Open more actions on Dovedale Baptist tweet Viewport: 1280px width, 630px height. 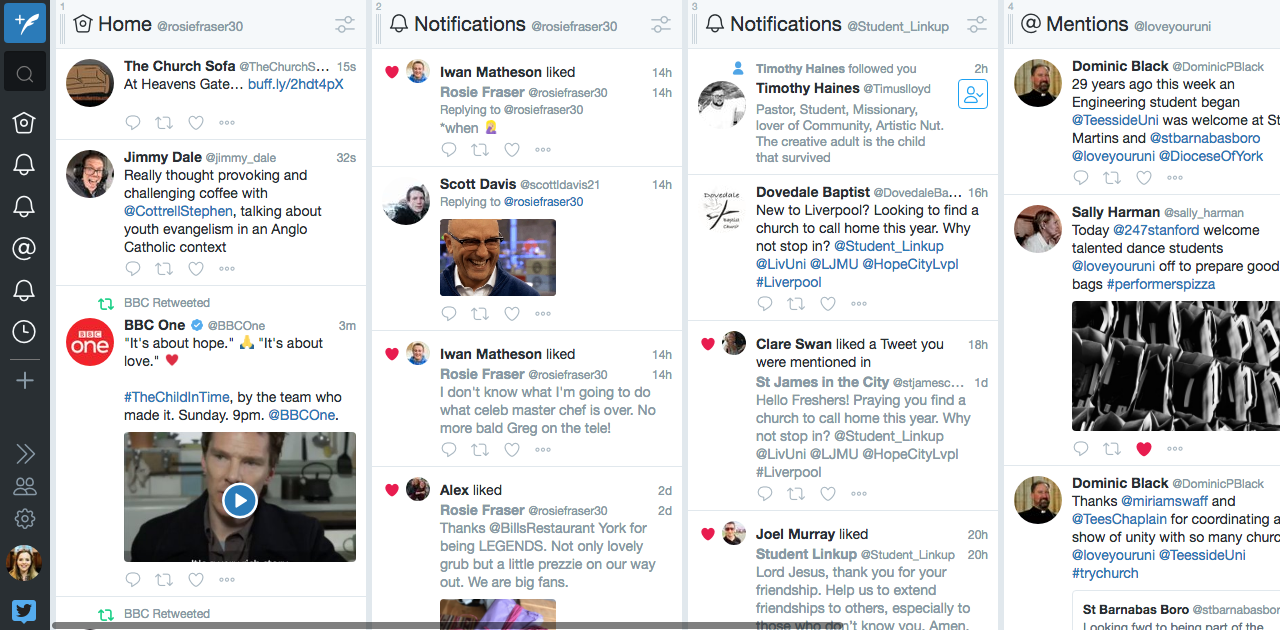tap(859, 304)
